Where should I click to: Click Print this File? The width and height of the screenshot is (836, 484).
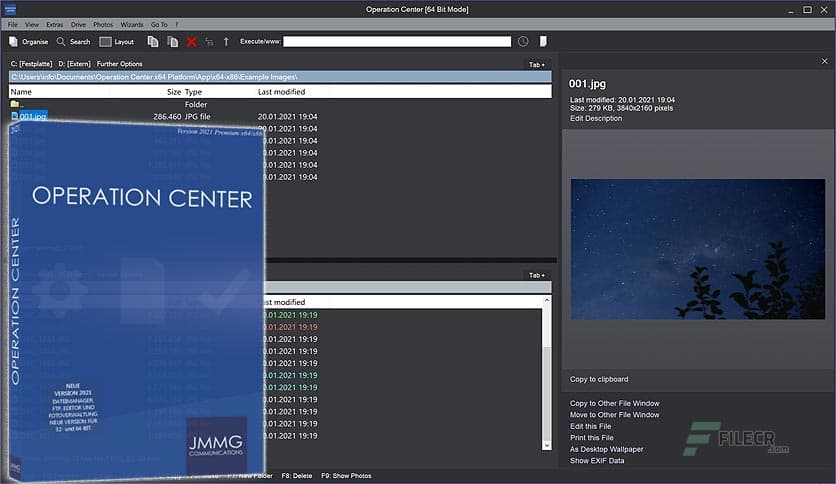coord(591,438)
